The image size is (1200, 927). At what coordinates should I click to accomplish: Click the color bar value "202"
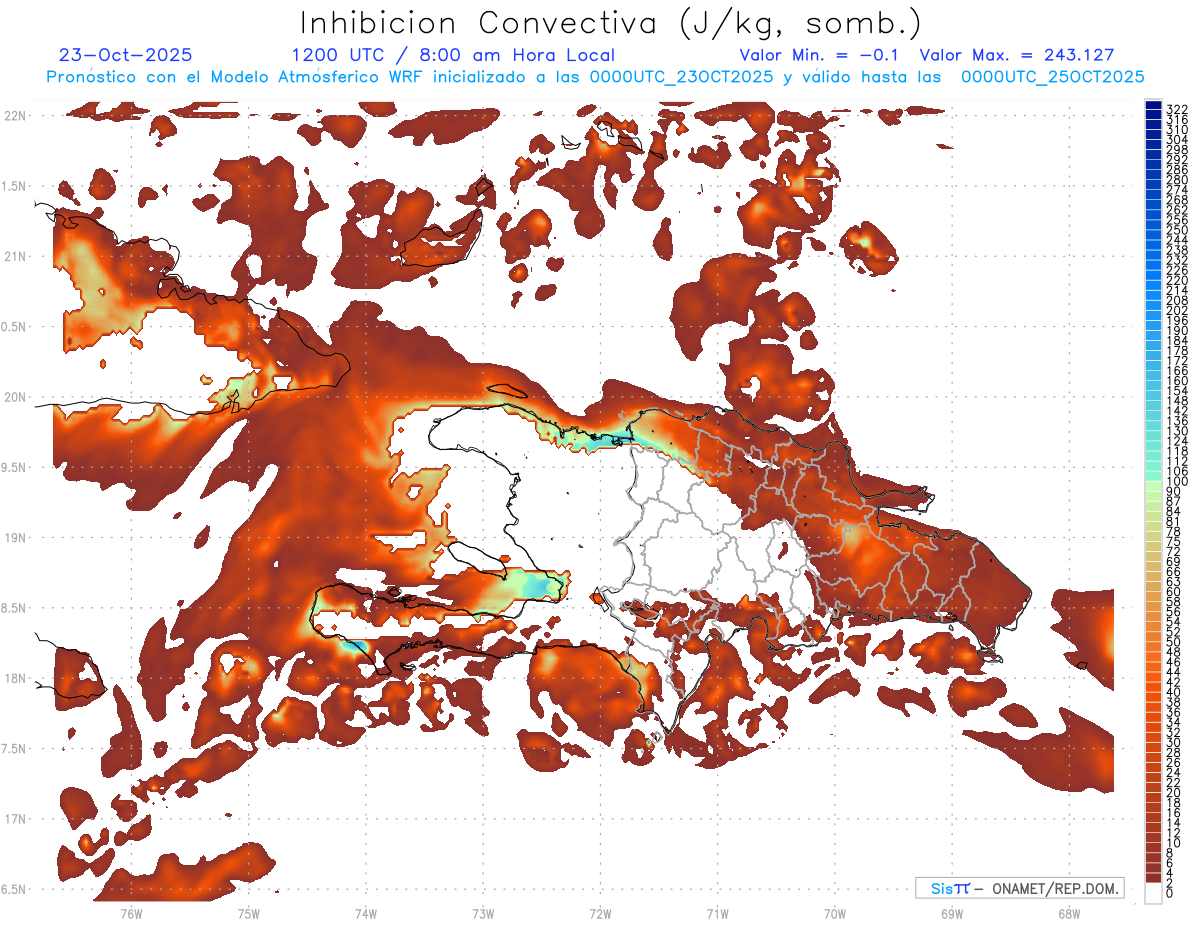tap(1177, 310)
